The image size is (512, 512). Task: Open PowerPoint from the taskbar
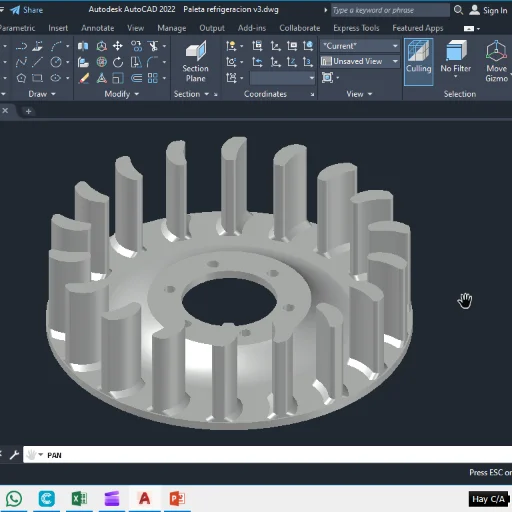tap(177, 499)
